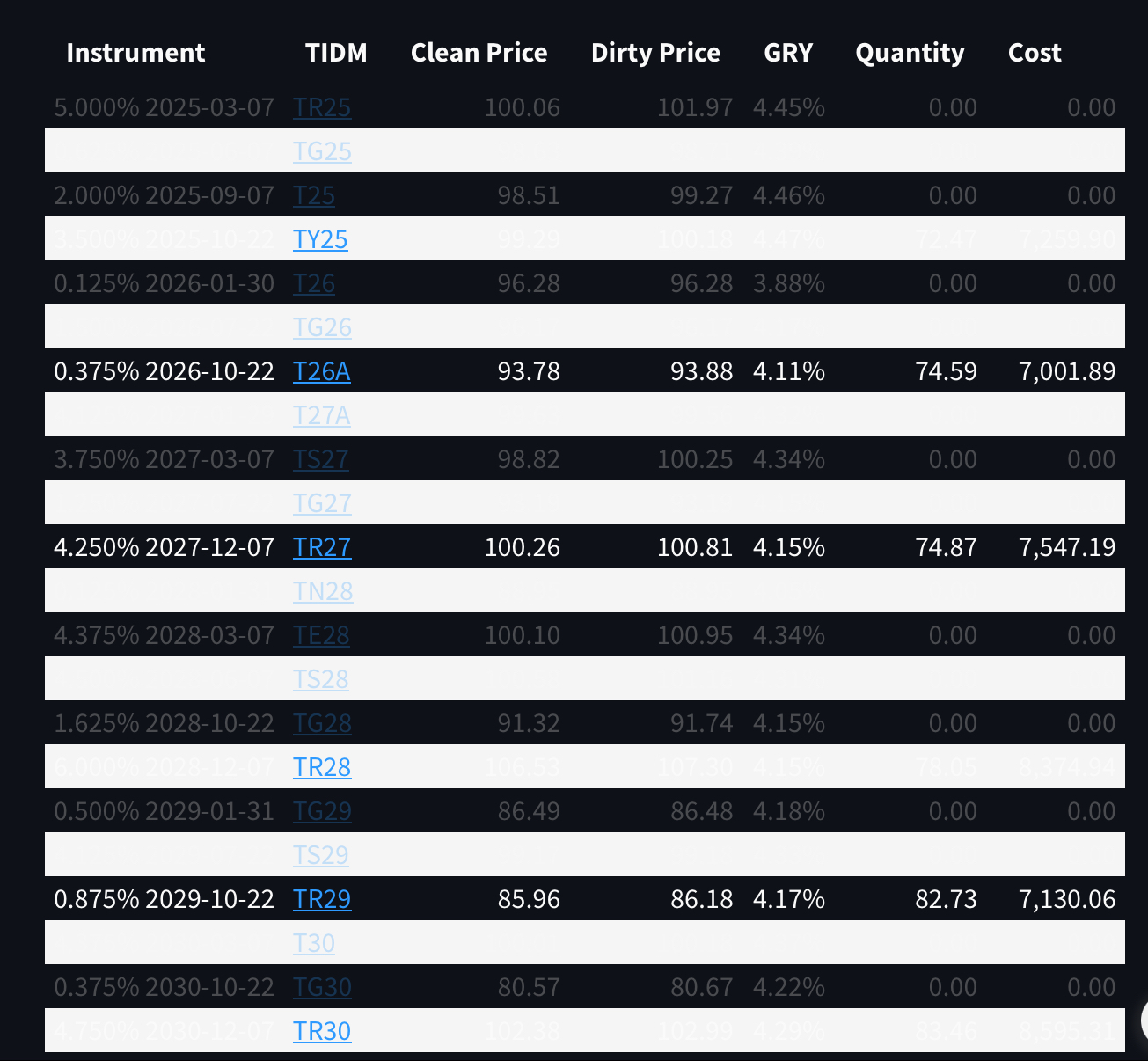Open the TG28 link
1148x1061 pixels.
pos(322,723)
